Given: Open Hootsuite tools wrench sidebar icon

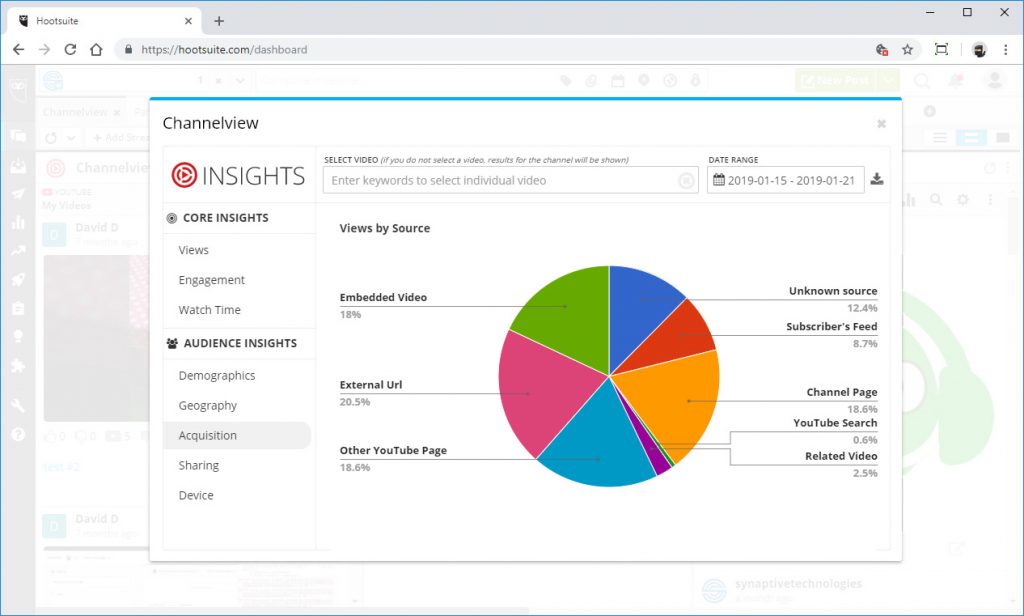Looking at the screenshot, I should 18,406.
